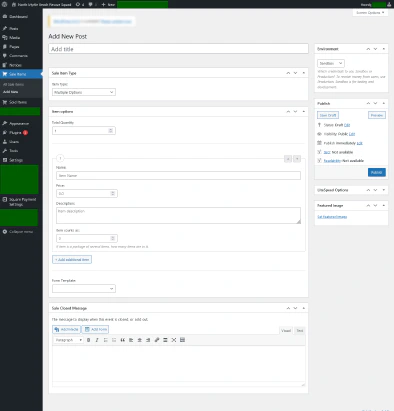The image size is (394, 411).
Task: Edit the post Status link
Action: pyautogui.click(x=347, y=125)
